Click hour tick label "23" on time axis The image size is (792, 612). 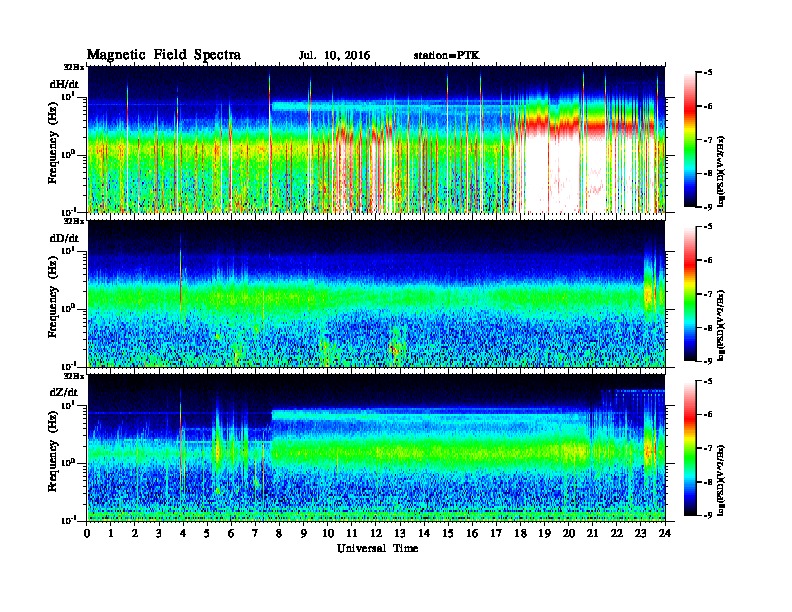(641, 533)
